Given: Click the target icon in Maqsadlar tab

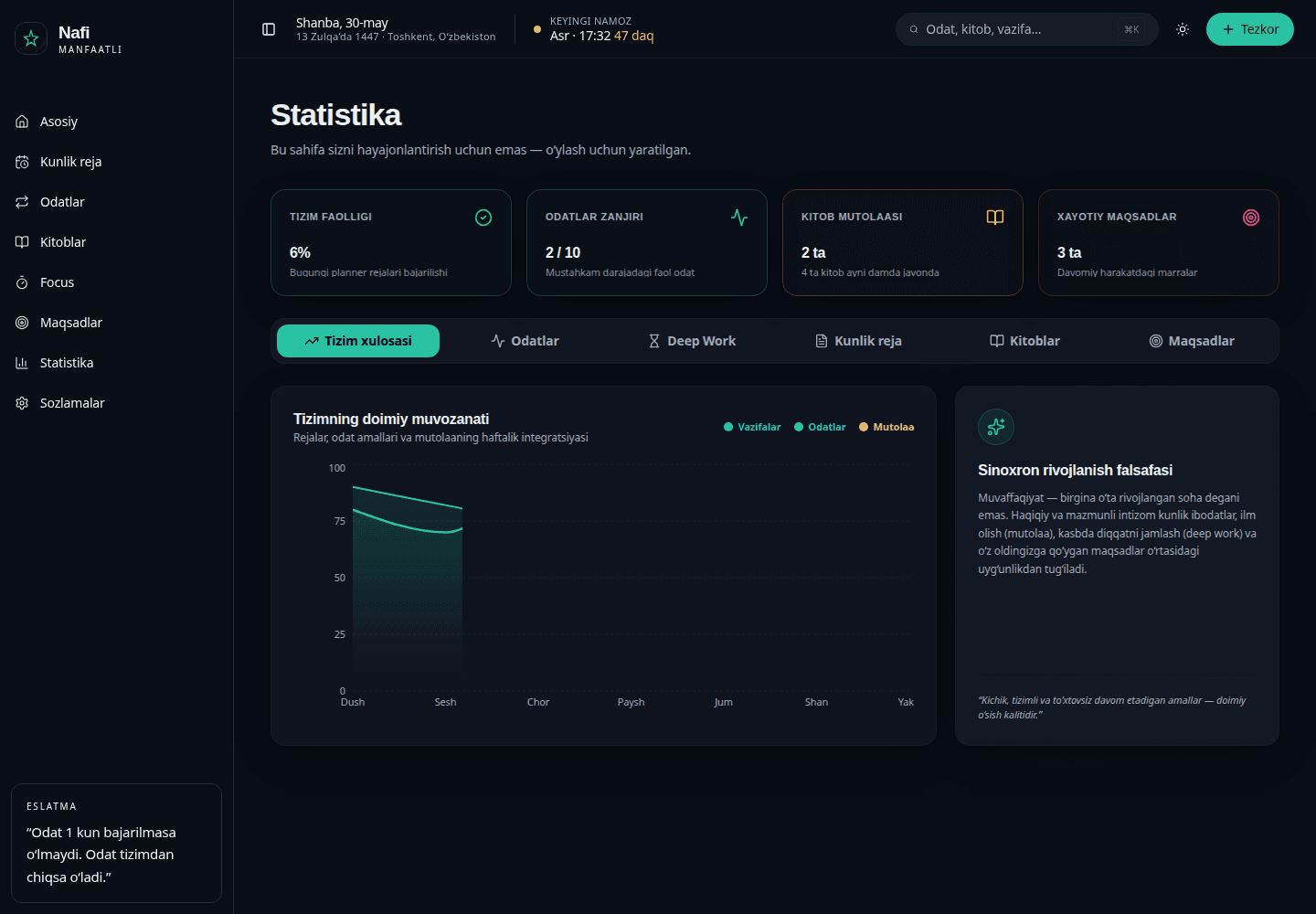Looking at the screenshot, I should [1156, 341].
